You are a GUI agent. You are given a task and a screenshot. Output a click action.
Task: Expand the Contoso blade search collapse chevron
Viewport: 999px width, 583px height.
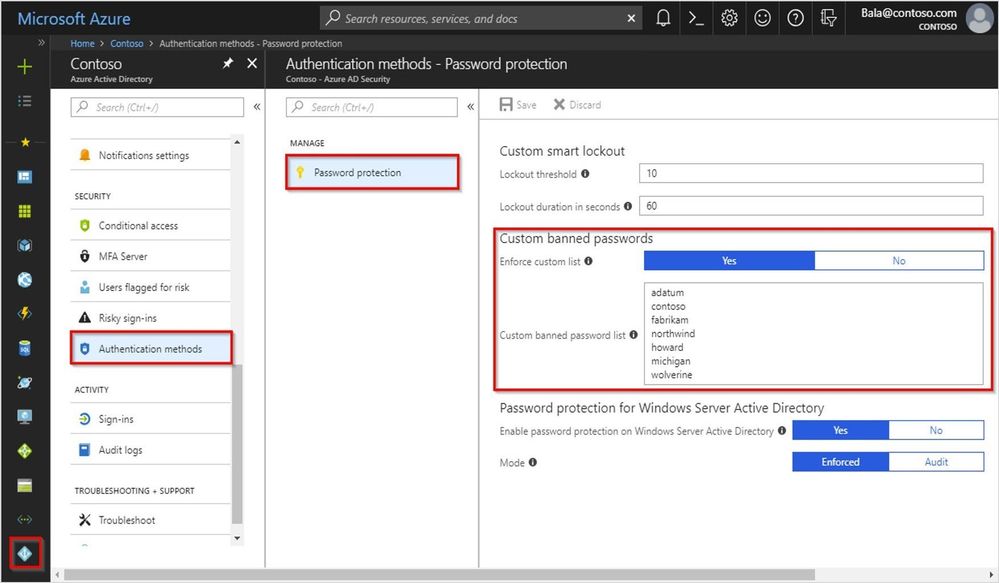[257, 107]
